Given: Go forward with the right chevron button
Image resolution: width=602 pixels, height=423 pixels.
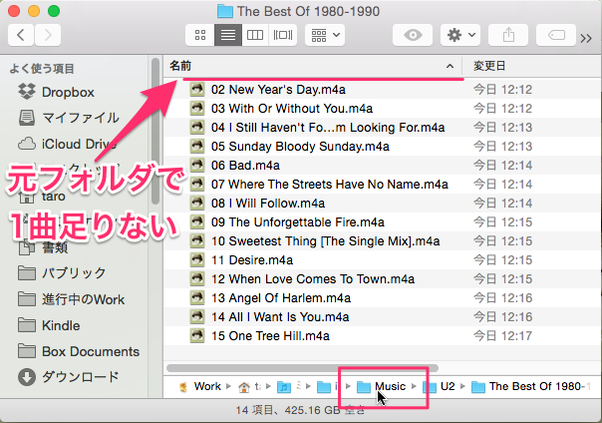Looking at the screenshot, I should [x=48, y=35].
